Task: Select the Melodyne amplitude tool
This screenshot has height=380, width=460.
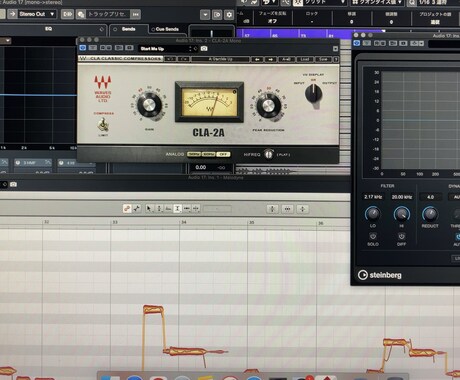Action: pos(177,209)
